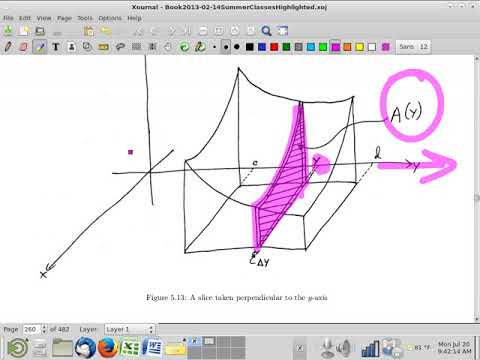This screenshot has width=480, height=360.
Task: Pick the magenta color swatch
Action: [x=335, y=47]
